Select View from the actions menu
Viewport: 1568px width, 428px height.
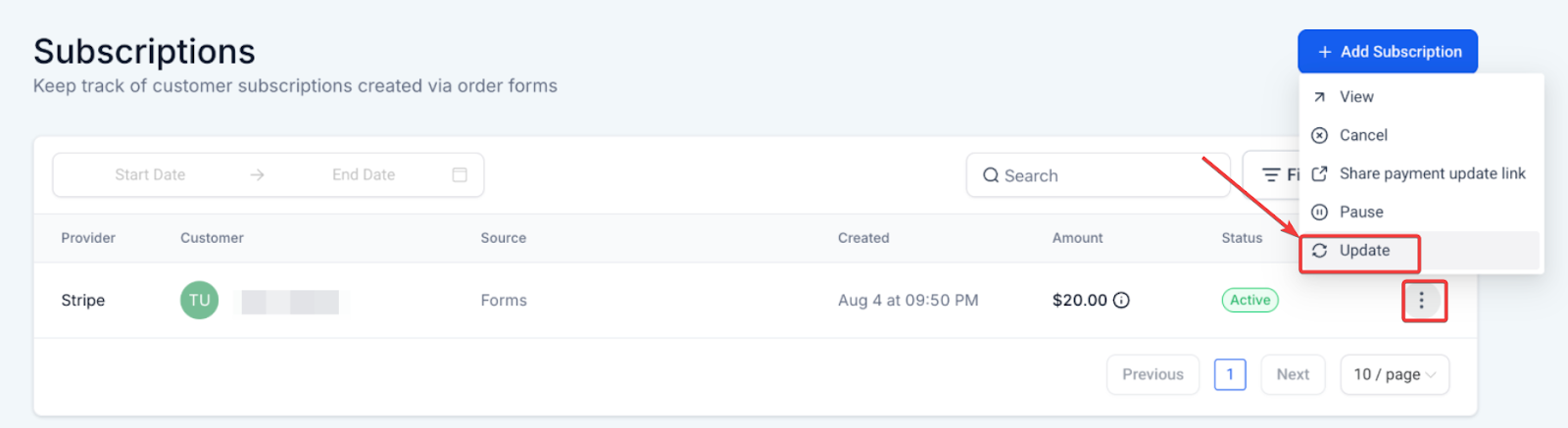[x=1356, y=97]
